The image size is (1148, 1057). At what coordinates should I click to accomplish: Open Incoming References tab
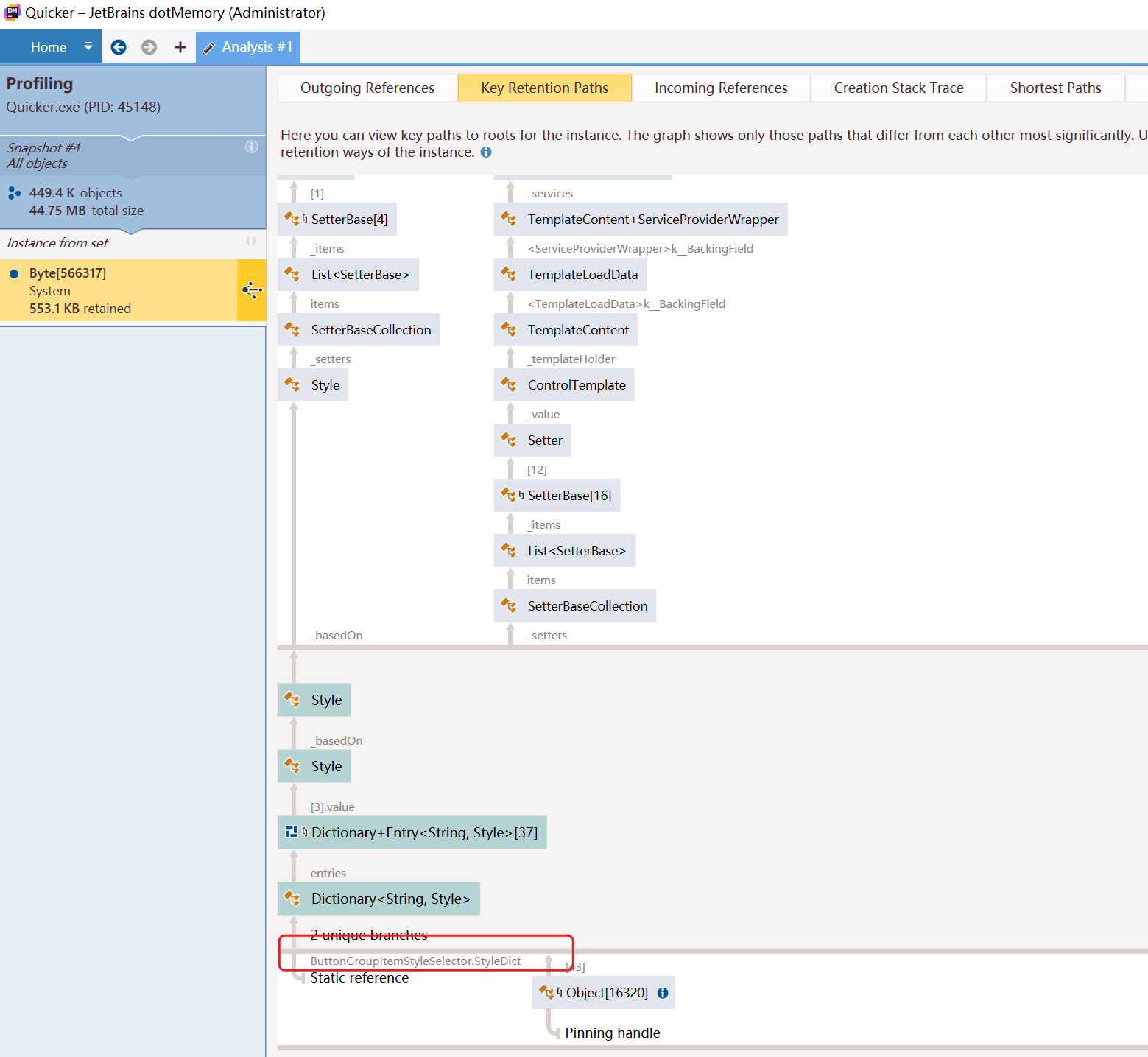(x=721, y=88)
